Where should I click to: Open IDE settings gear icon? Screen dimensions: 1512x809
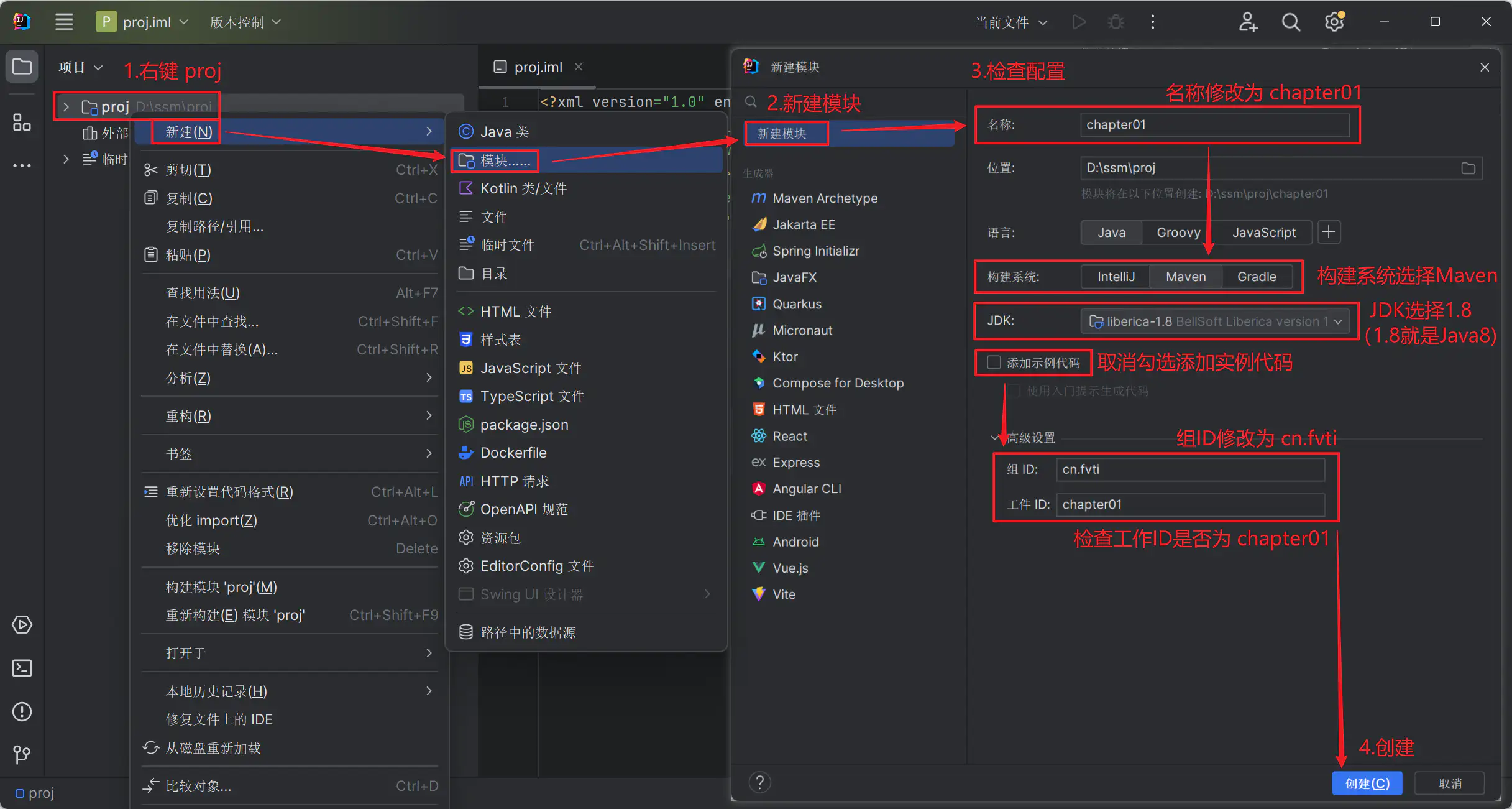pos(1334,22)
